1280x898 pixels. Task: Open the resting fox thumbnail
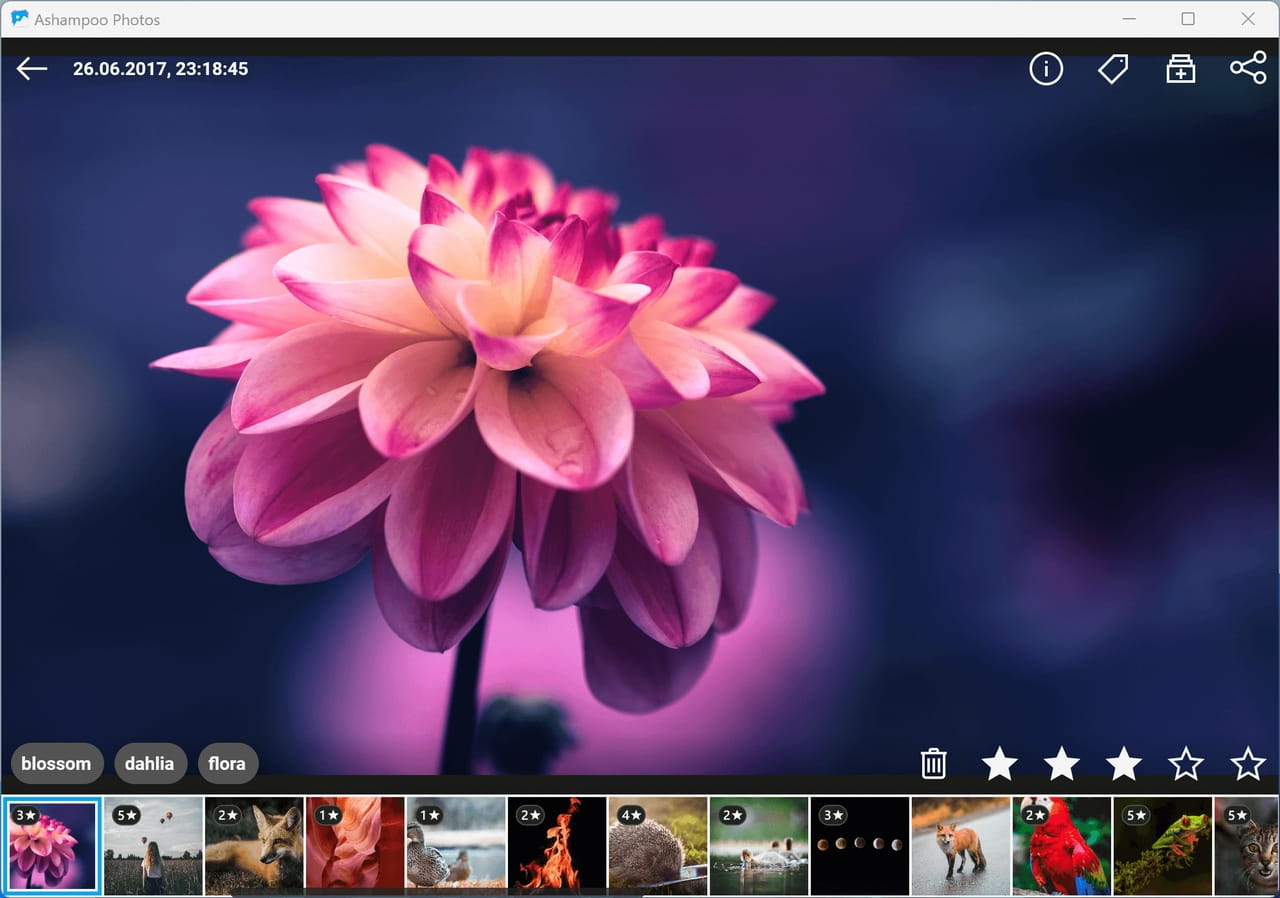[254, 845]
